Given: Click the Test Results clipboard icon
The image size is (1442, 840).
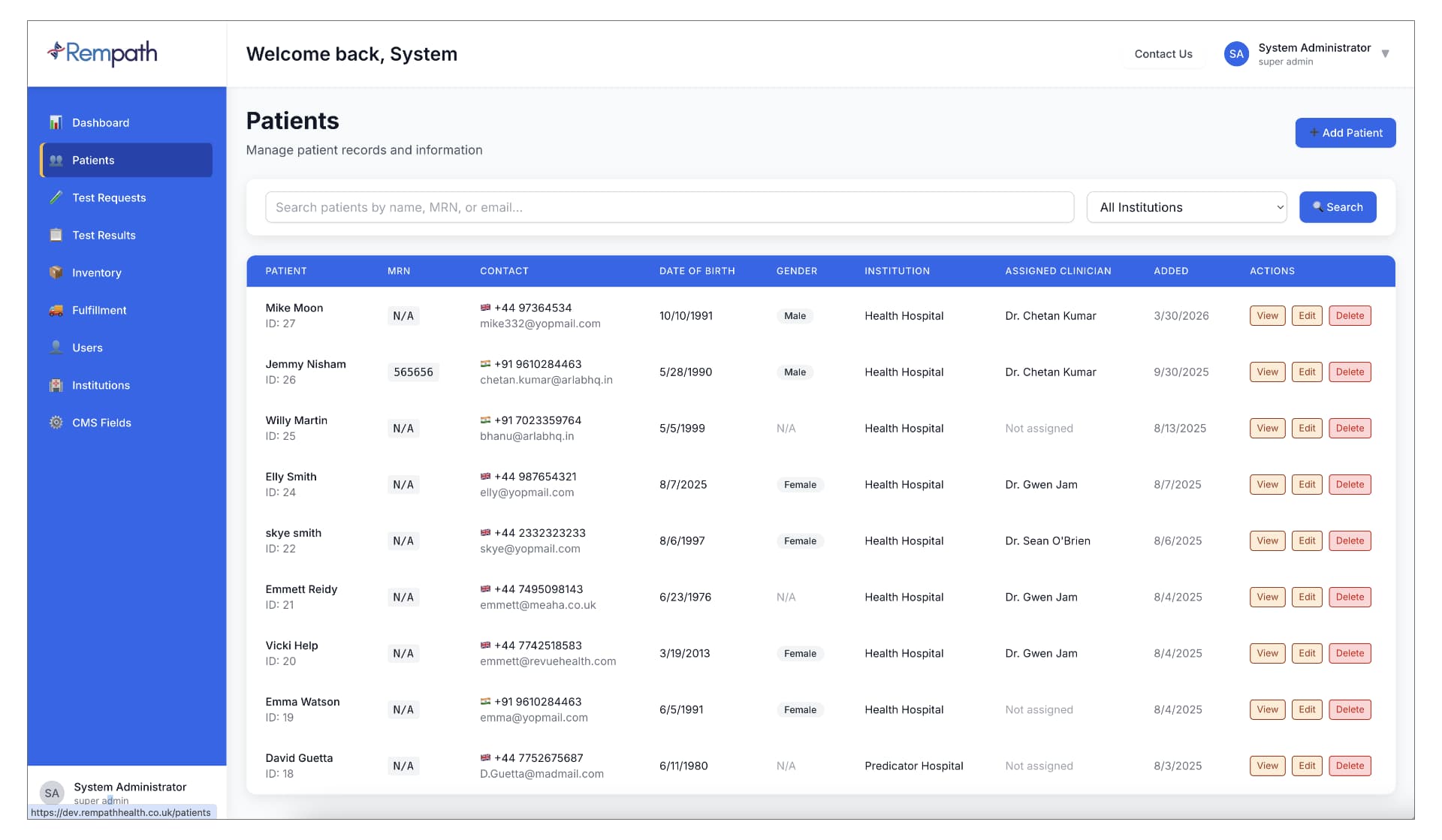Looking at the screenshot, I should pyautogui.click(x=56, y=235).
